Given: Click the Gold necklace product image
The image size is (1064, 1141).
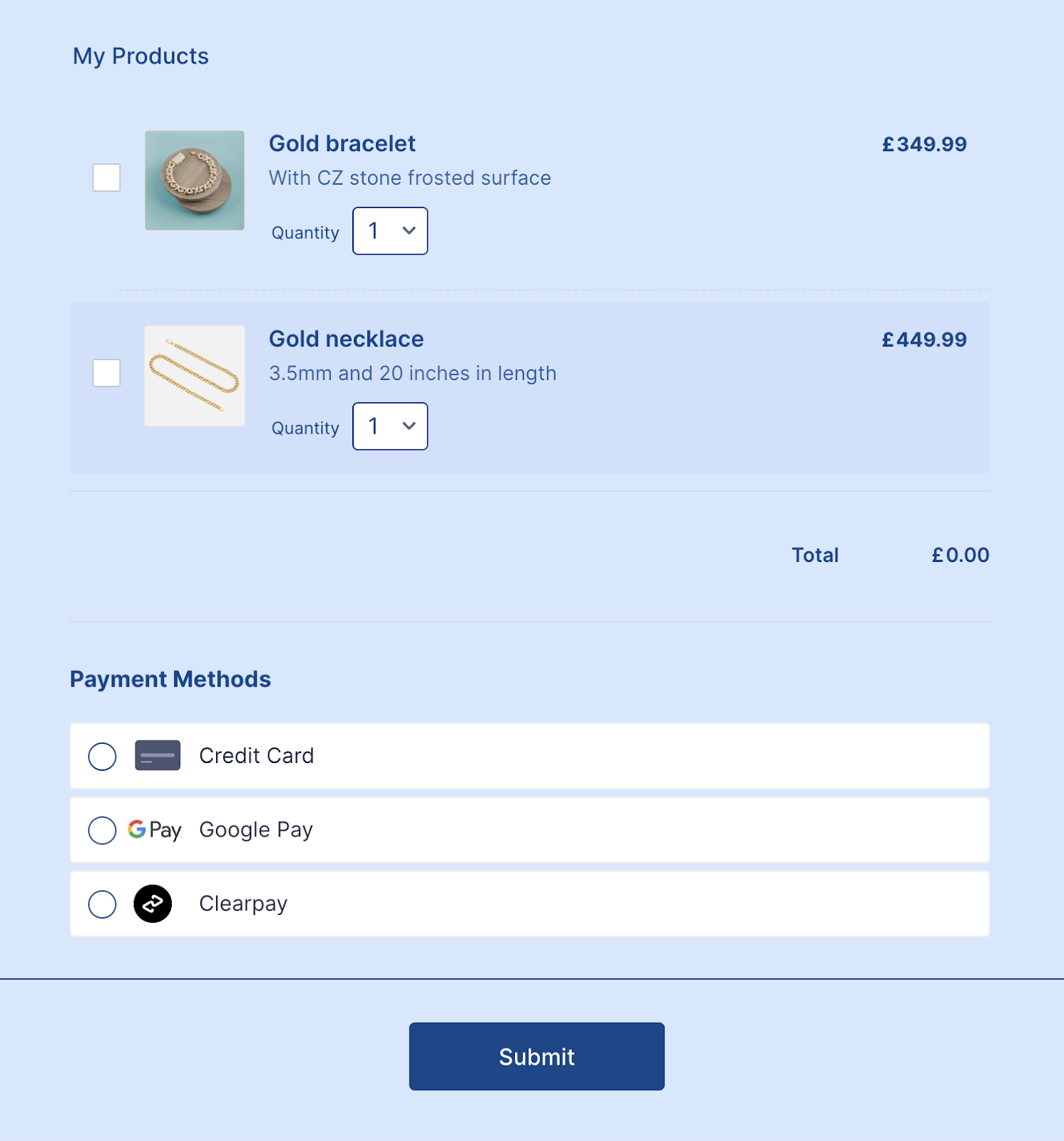Looking at the screenshot, I should tap(195, 376).
